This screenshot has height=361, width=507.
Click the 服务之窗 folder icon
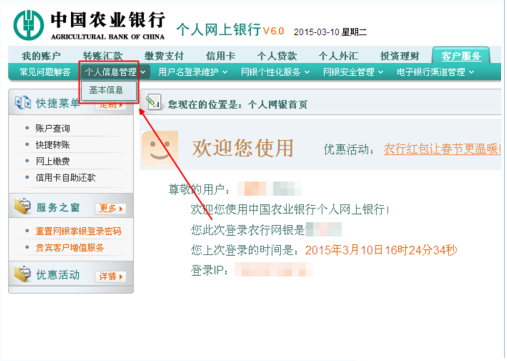22,206
